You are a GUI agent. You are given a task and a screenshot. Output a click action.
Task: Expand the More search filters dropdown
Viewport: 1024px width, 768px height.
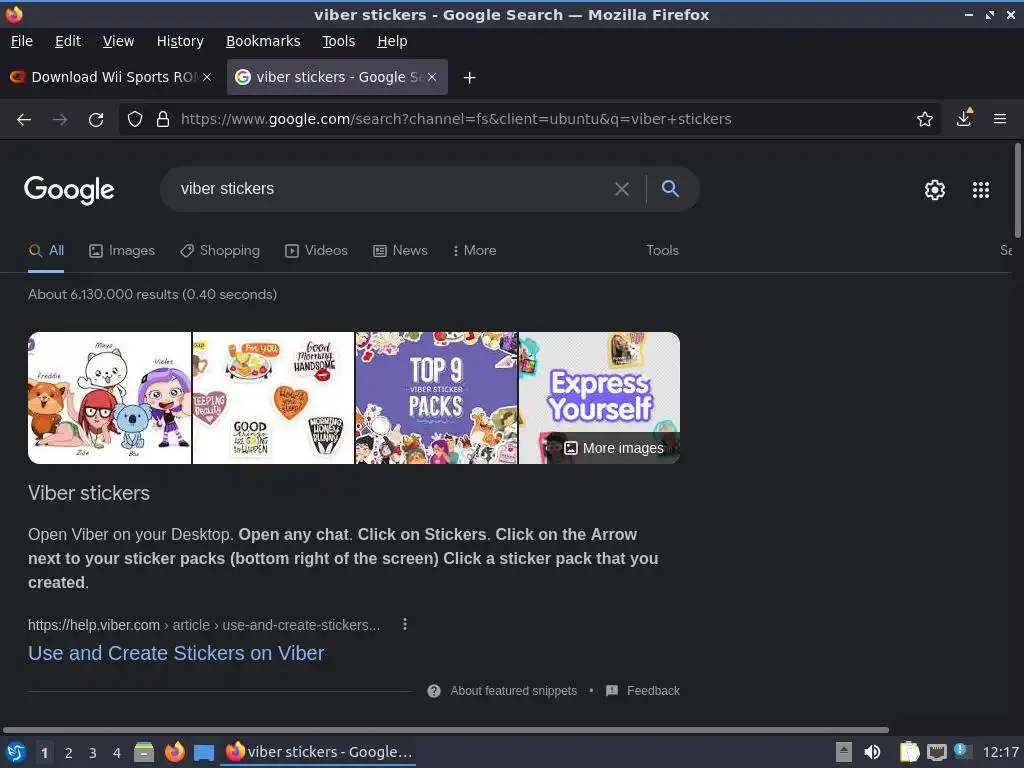pos(475,251)
